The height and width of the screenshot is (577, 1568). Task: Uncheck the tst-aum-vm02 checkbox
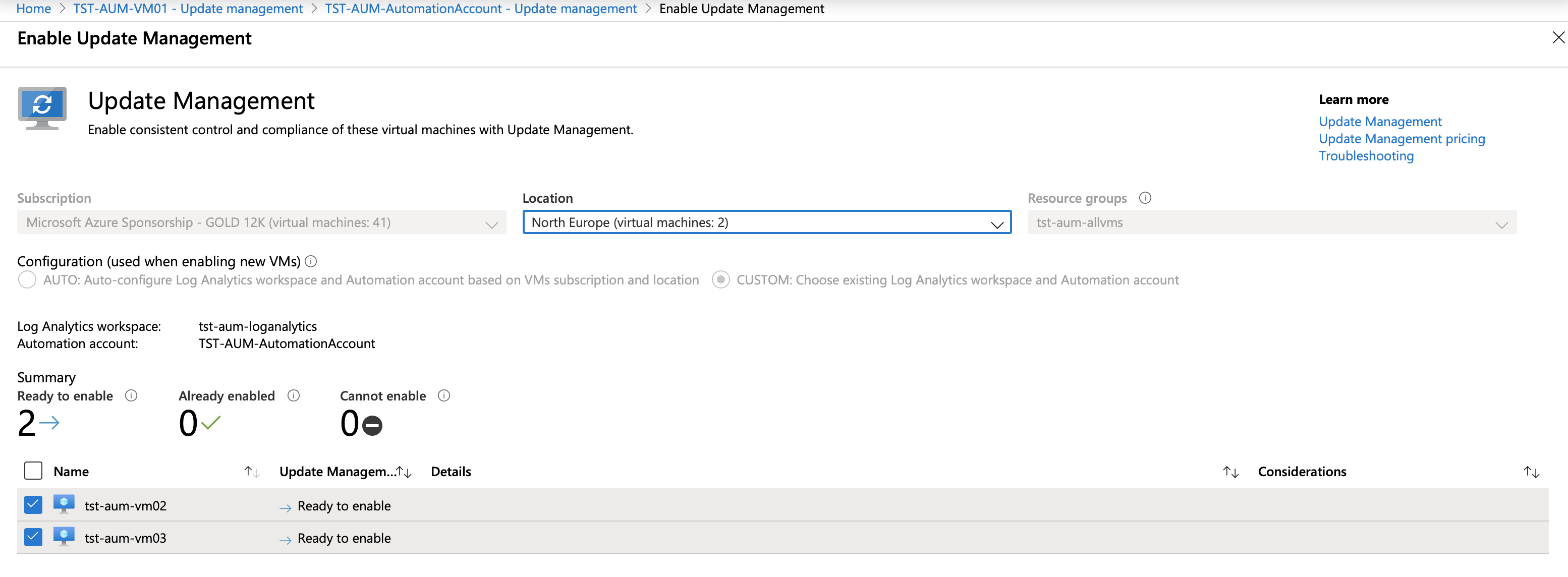click(x=33, y=504)
